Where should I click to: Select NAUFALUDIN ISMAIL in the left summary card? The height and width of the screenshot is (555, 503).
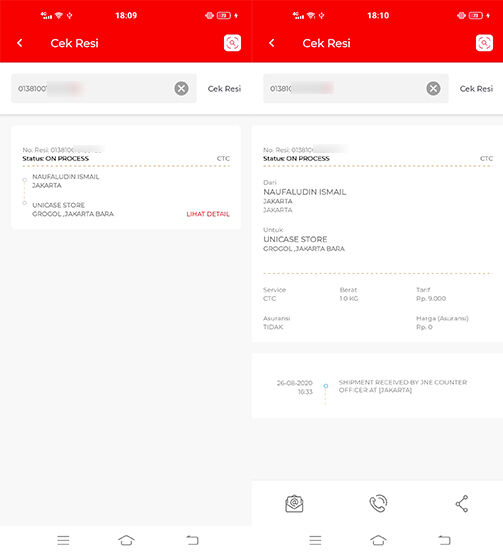[x=66, y=177]
